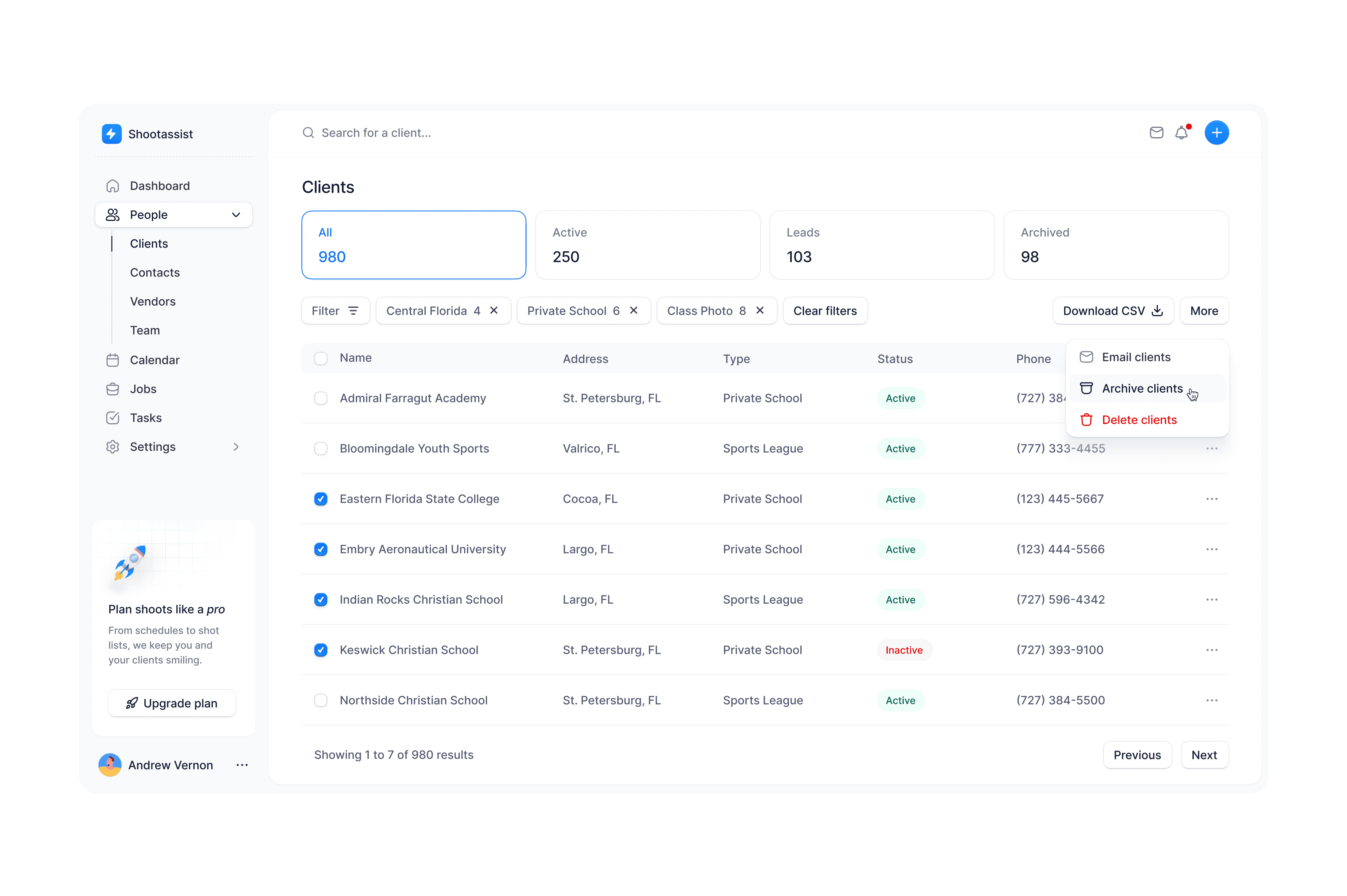Viewport: 1347px width, 896px height.
Task: Remove the Class Photo filter chip
Action: 759,310
